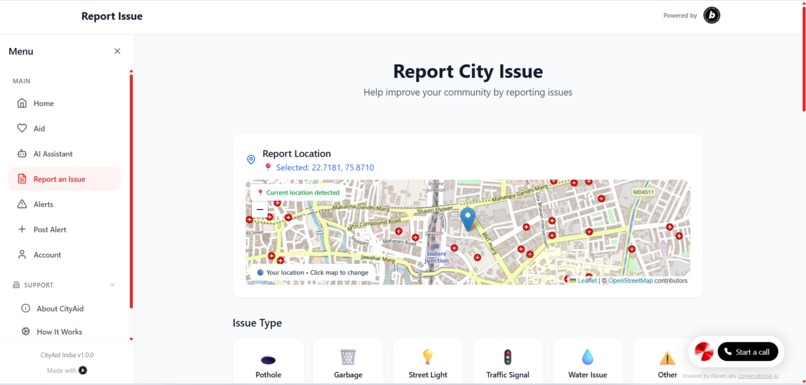The width and height of the screenshot is (806, 385).
Task: Select Garbage issue type
Action: tap(348, 361)
